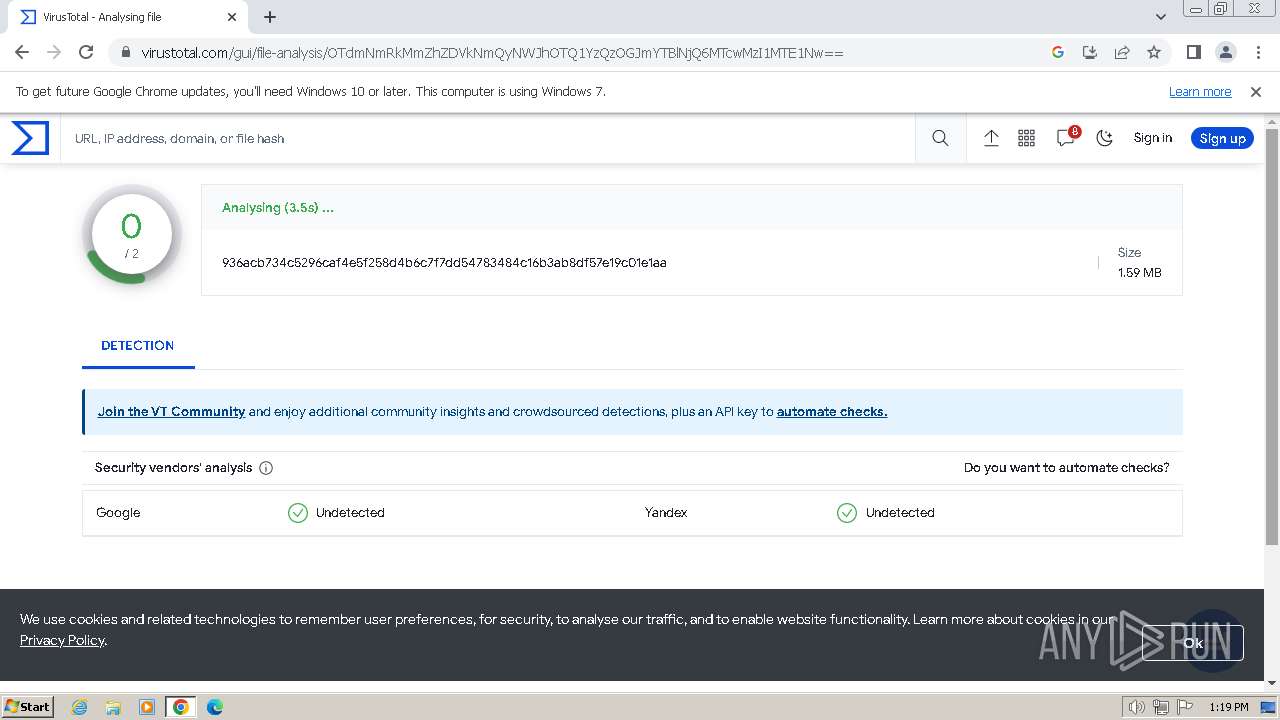Viewport: 1280px width, 720px height.
Task: Click the search magnifier icon
Action: pyautogui.click(x=940, y=138)
